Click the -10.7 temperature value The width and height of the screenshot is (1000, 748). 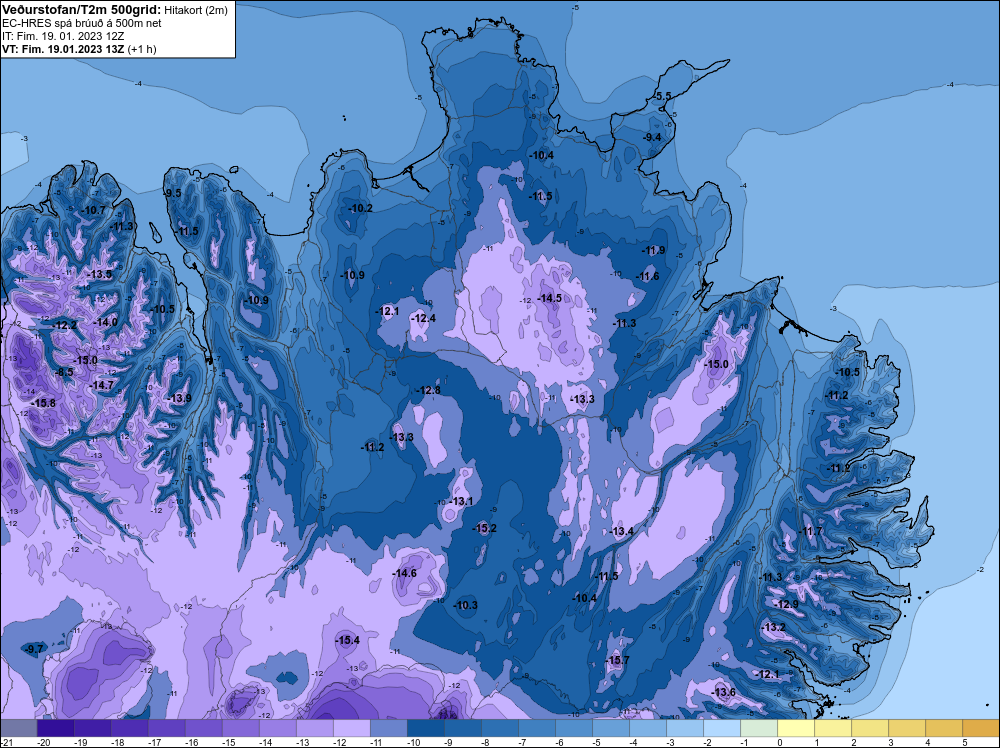(94, 210)
